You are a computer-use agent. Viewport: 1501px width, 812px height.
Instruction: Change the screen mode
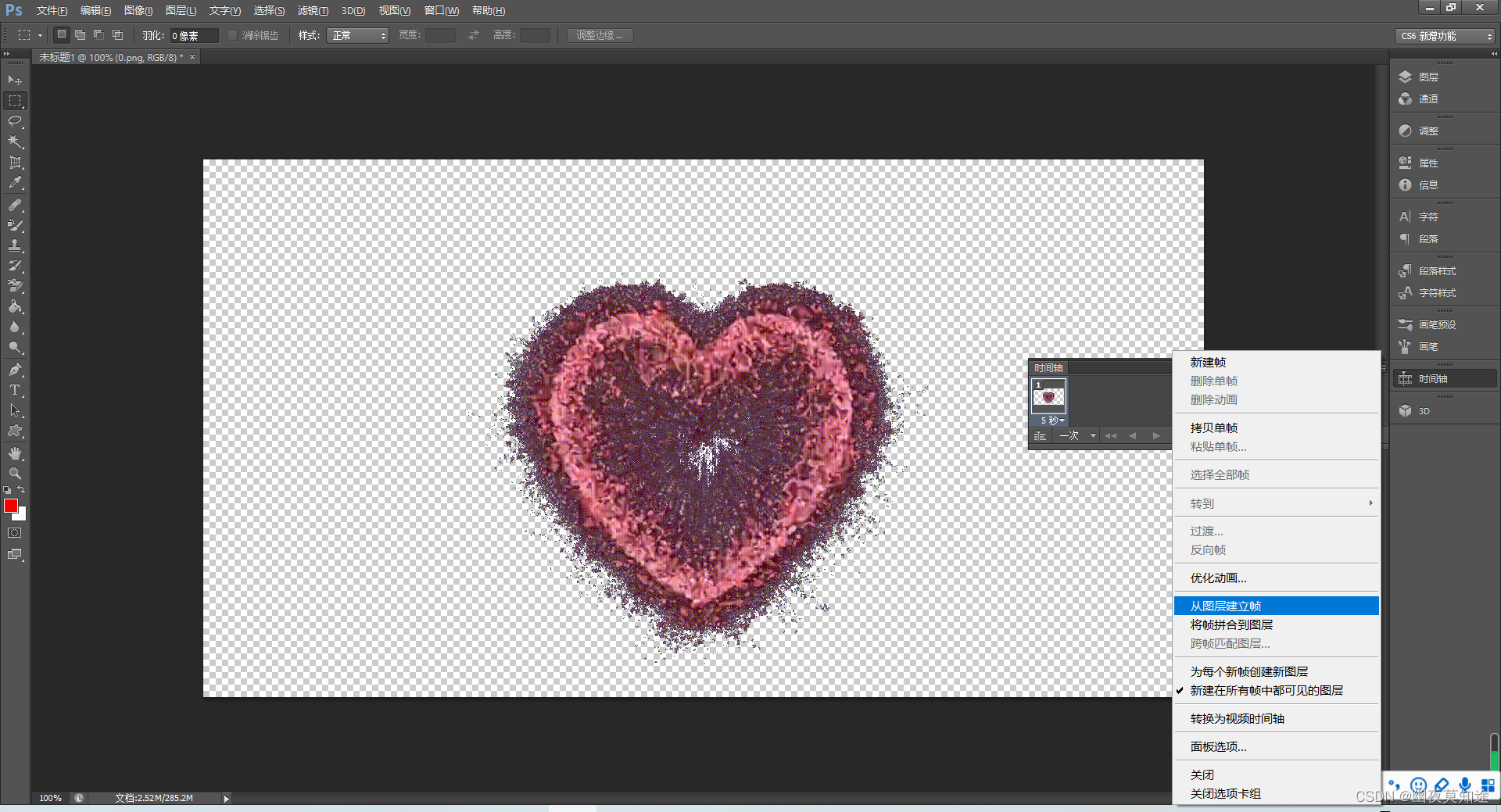(x=15, y=554)
